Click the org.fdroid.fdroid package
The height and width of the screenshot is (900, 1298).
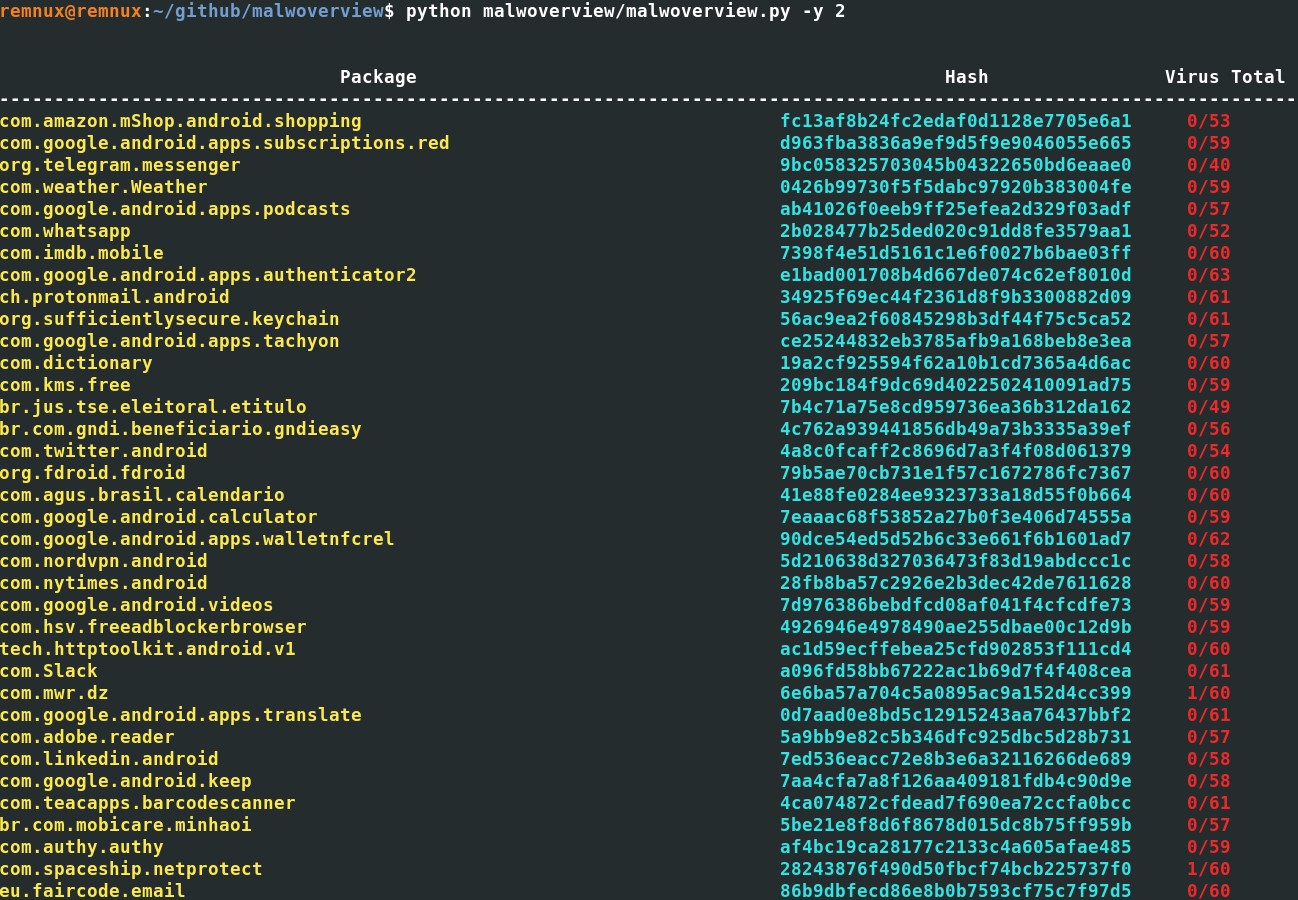point(93,473)
